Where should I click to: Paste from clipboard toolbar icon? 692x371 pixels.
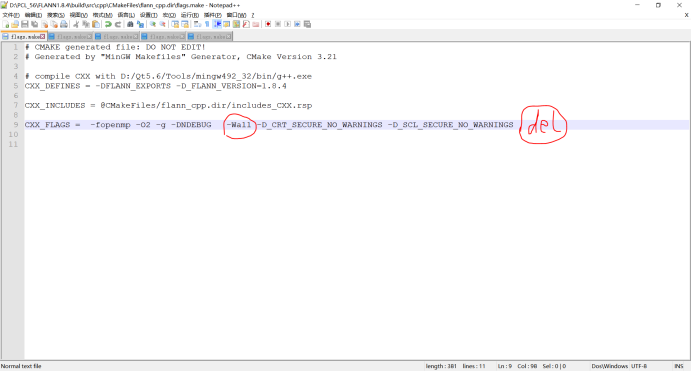point(96,24)
